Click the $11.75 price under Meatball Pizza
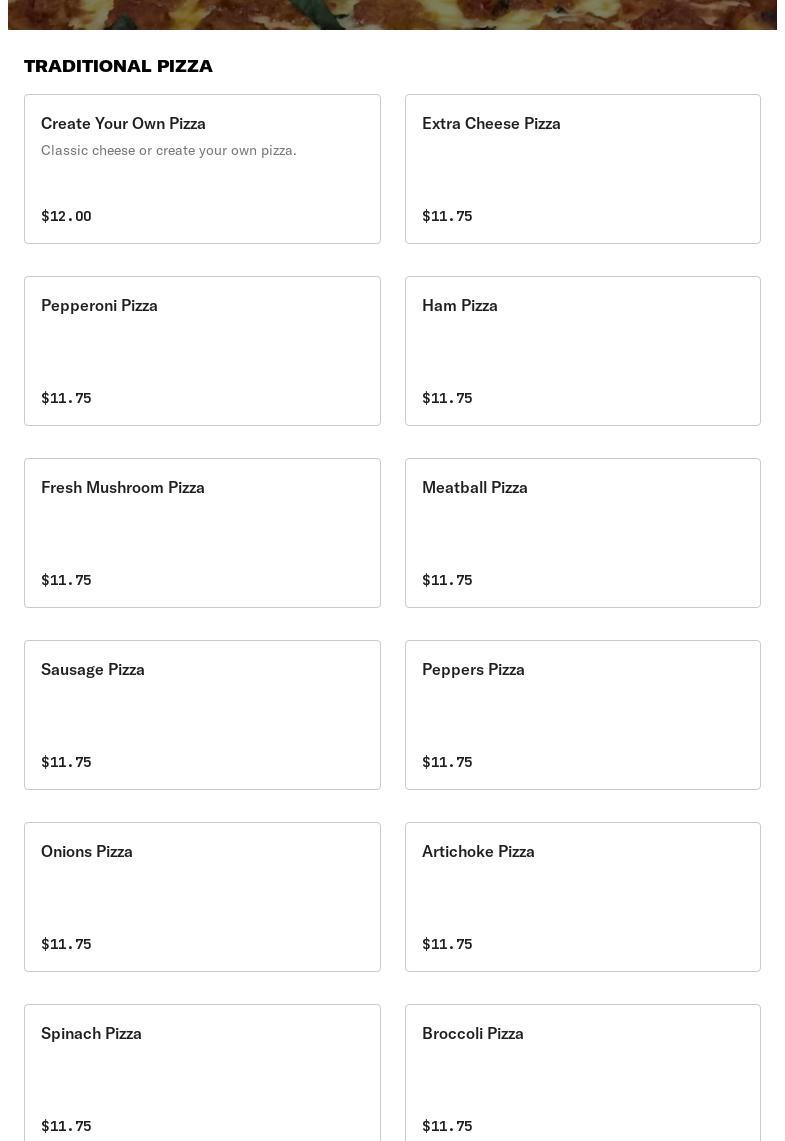This screenshot has width=785, height=1141. tap(447, 580)
